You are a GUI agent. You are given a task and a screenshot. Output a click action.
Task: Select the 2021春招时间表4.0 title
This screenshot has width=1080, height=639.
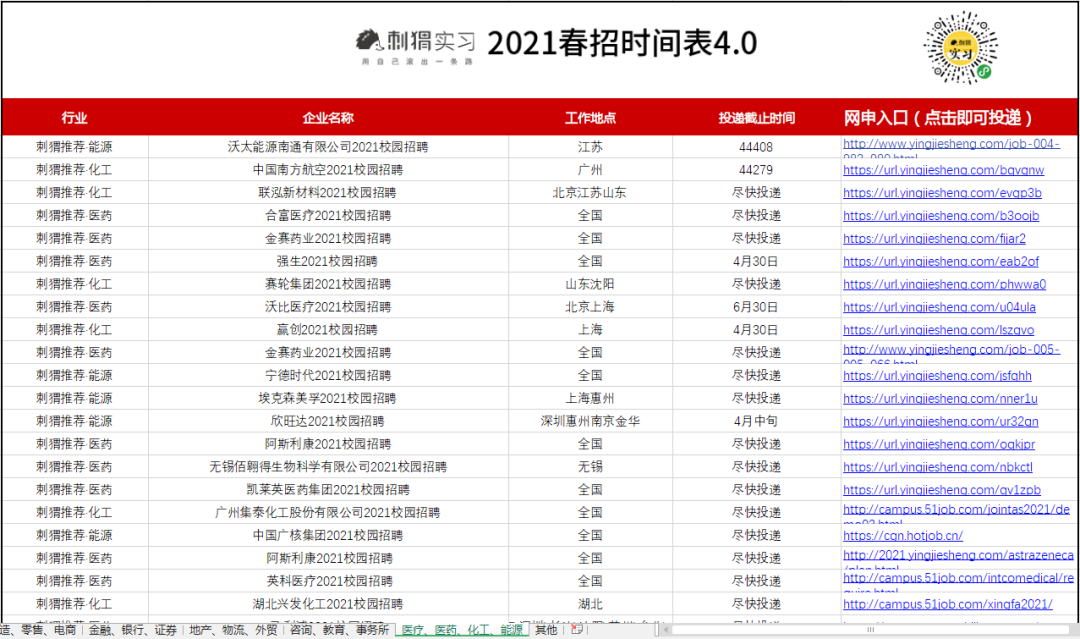622,43
